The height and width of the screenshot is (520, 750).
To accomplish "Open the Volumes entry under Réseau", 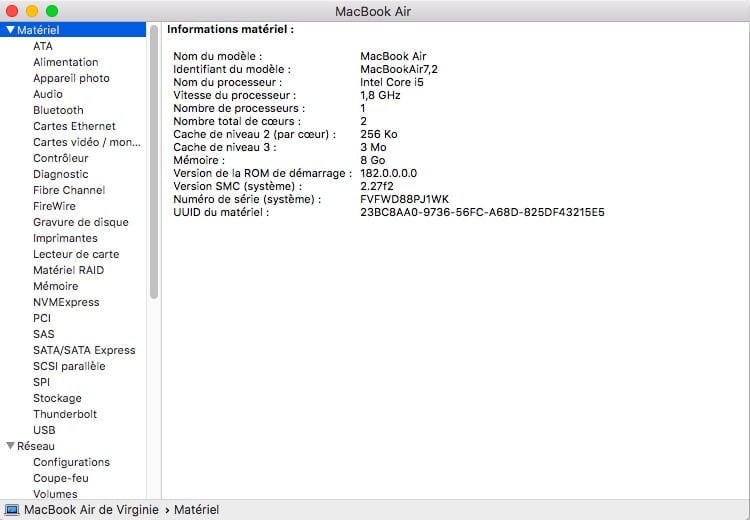I will point(55,494).
